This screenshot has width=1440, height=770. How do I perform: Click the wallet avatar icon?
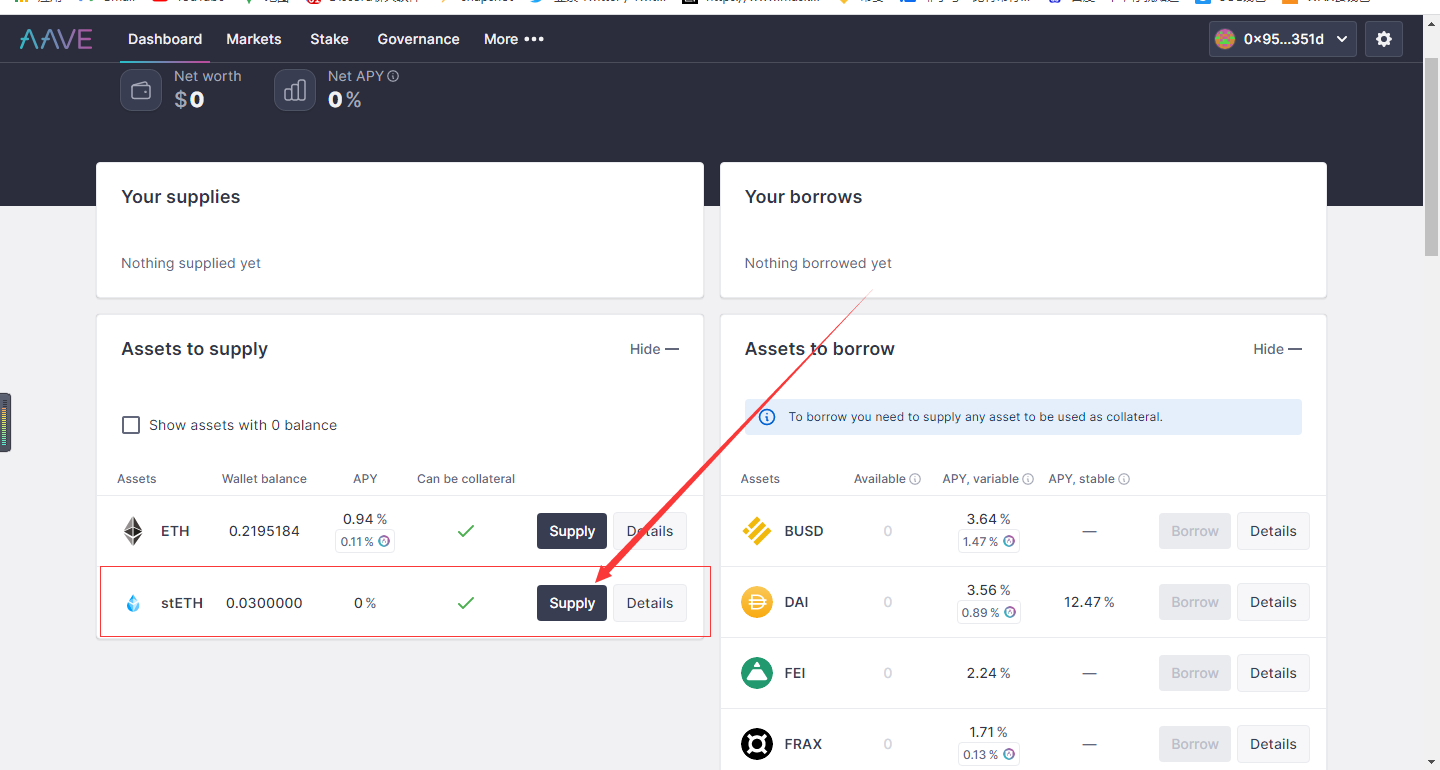[x=1225, y=39]
